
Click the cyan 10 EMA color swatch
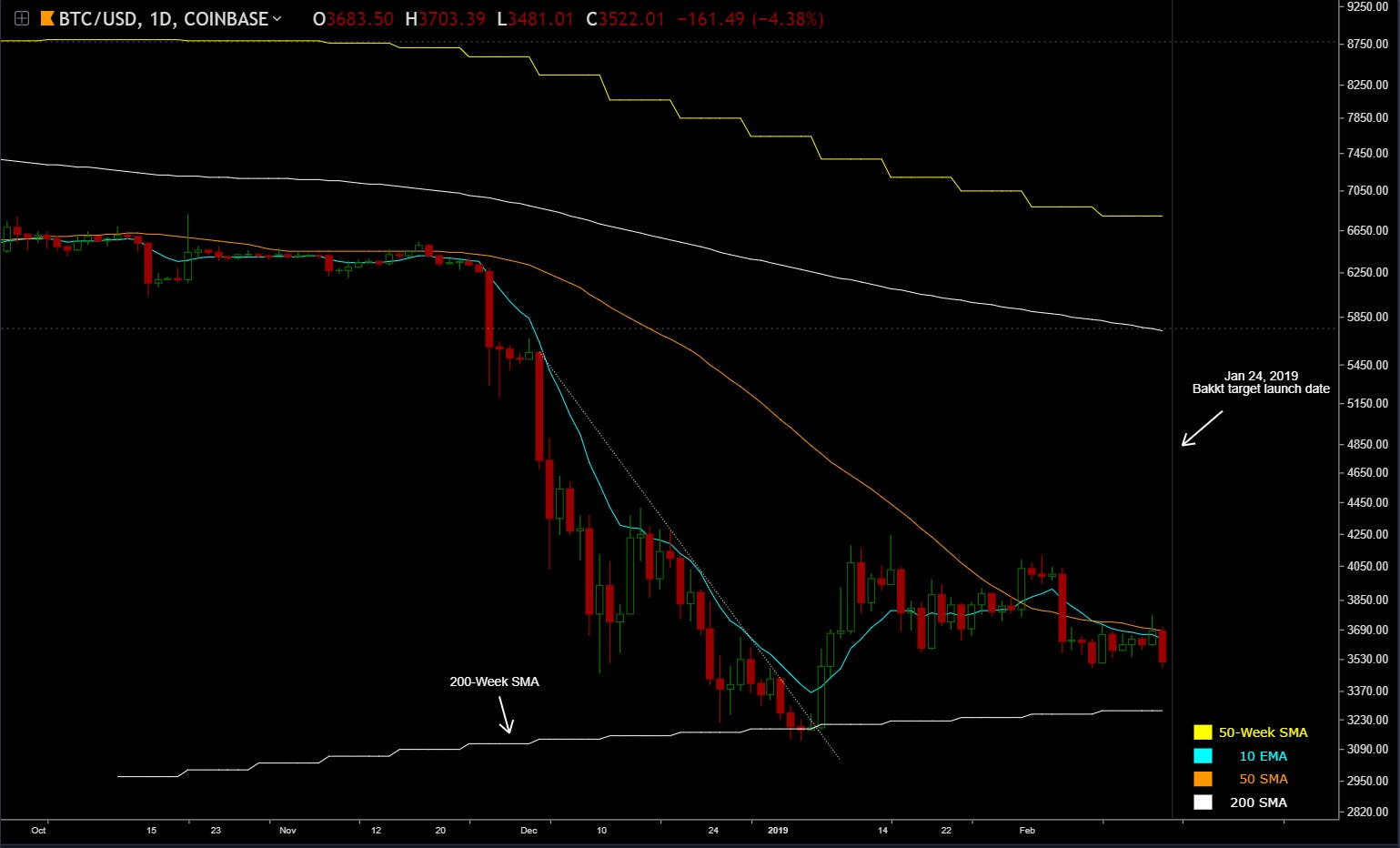(1203, 756)
